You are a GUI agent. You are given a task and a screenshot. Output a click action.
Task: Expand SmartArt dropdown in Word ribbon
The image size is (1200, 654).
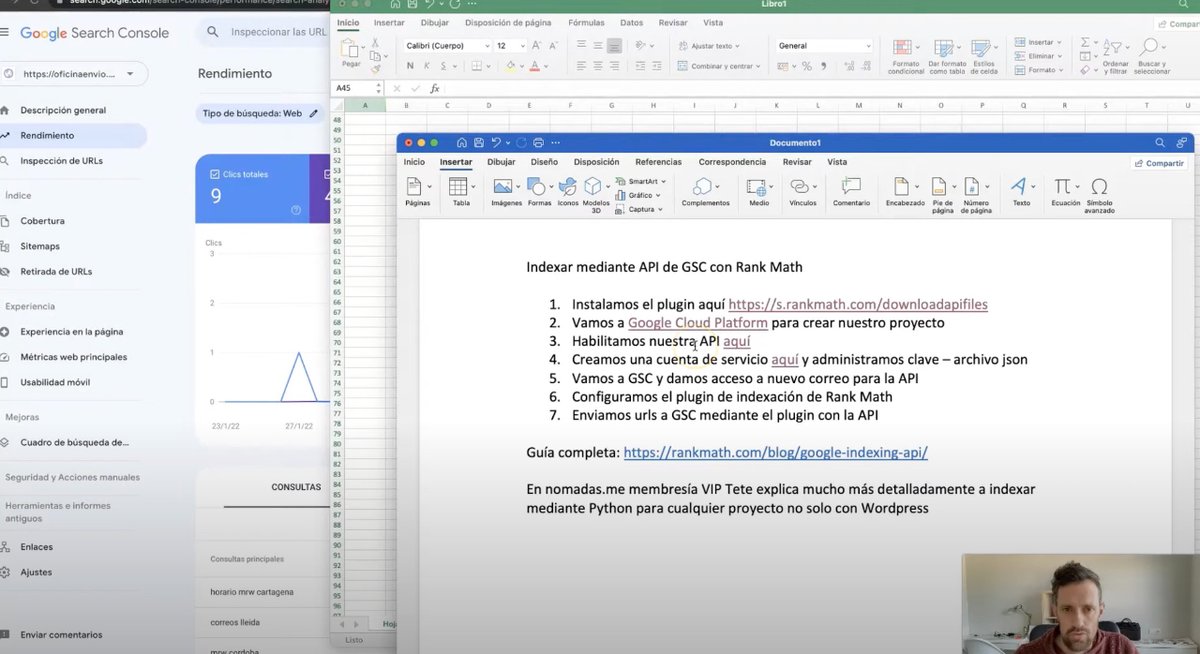(664, 181)
